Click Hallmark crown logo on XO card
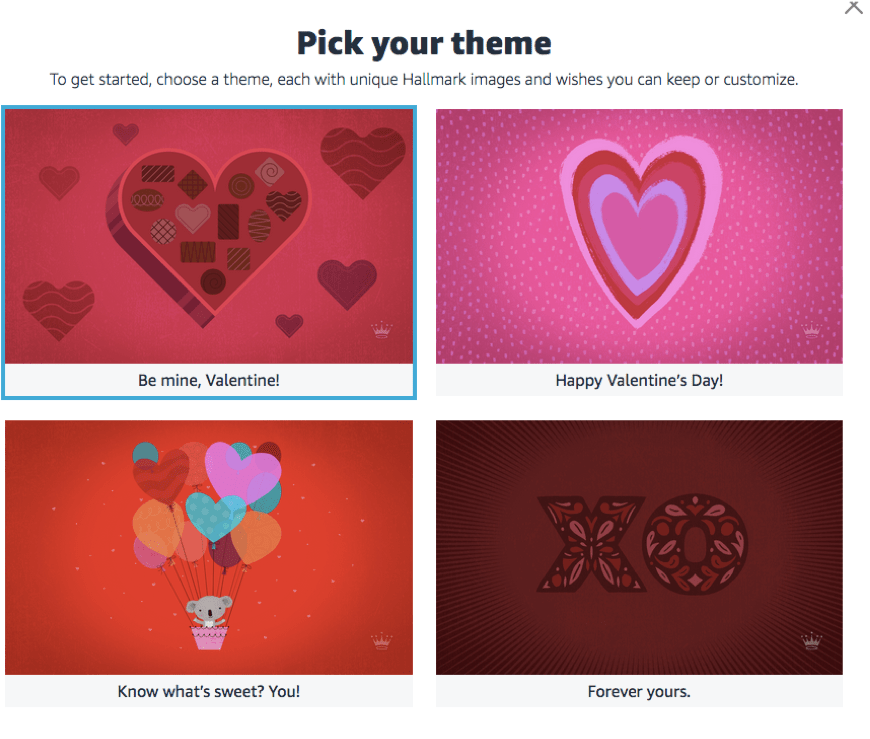The height and width of the screenshot is (739, 870). pos(811,641)
